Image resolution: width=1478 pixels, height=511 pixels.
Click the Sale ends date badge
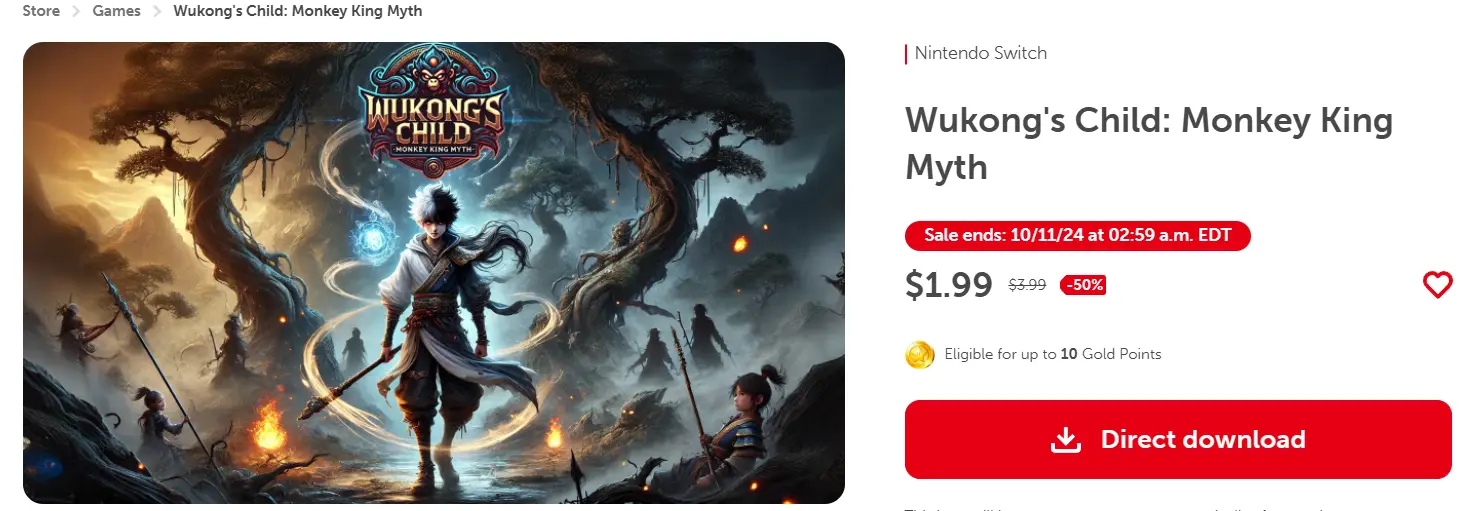coord(1078,236)
